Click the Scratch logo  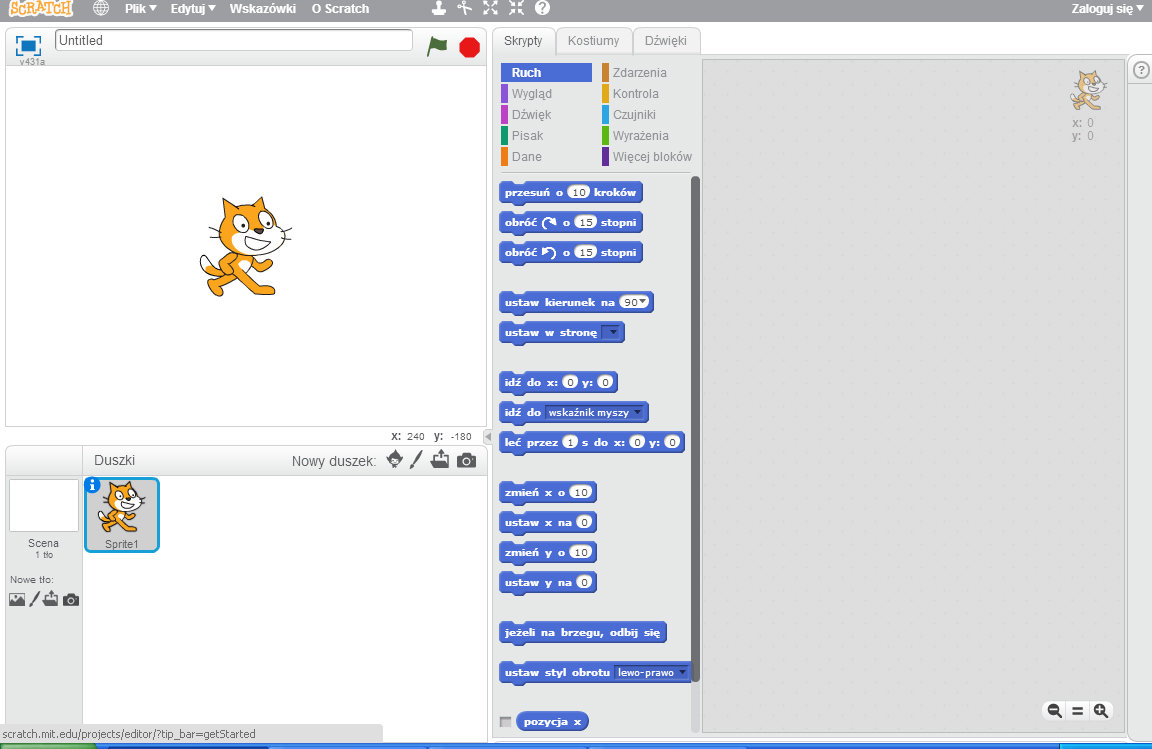tap(41, 9)
